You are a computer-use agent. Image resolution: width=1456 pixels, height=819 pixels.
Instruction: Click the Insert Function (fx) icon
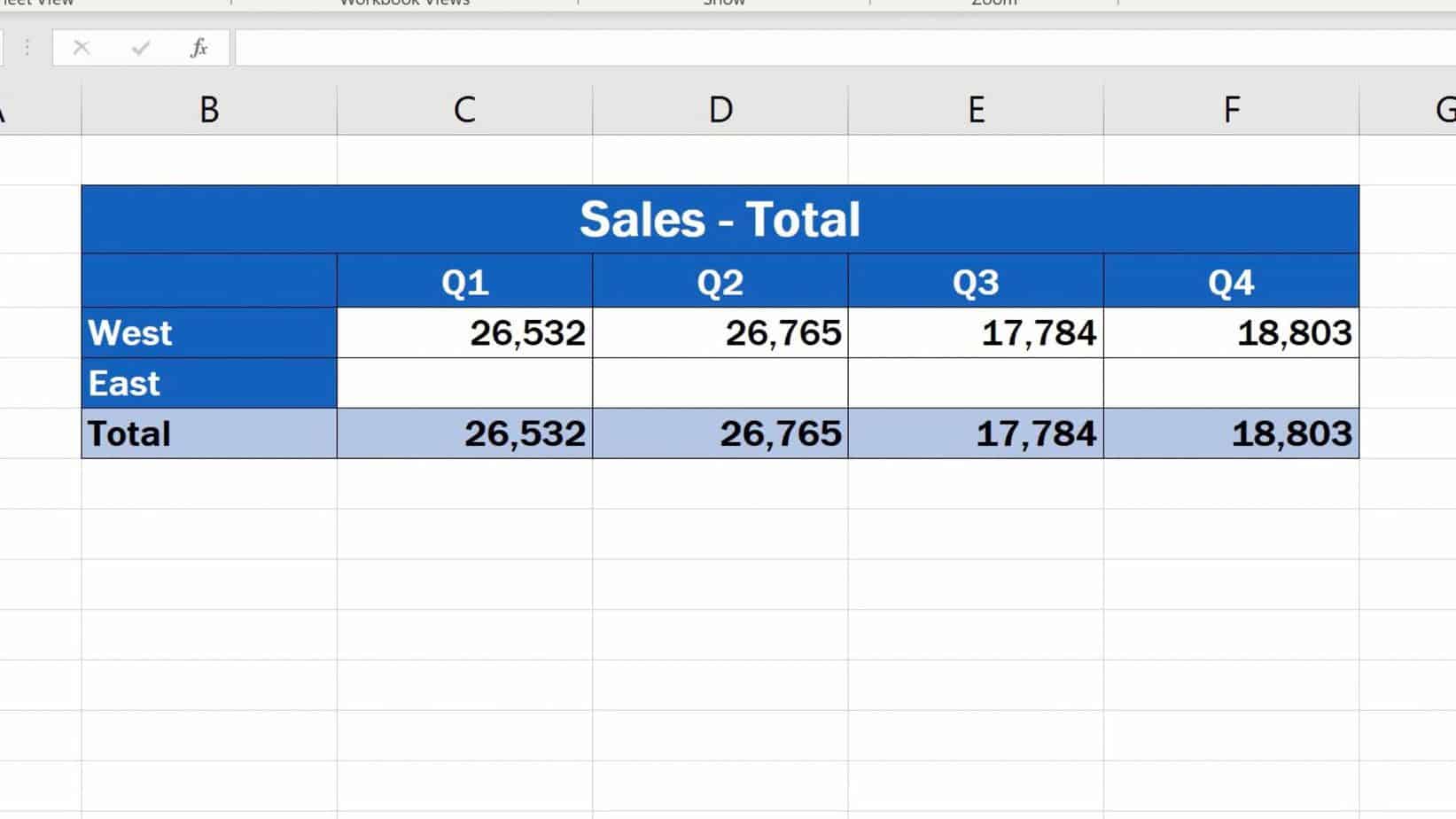200,49
